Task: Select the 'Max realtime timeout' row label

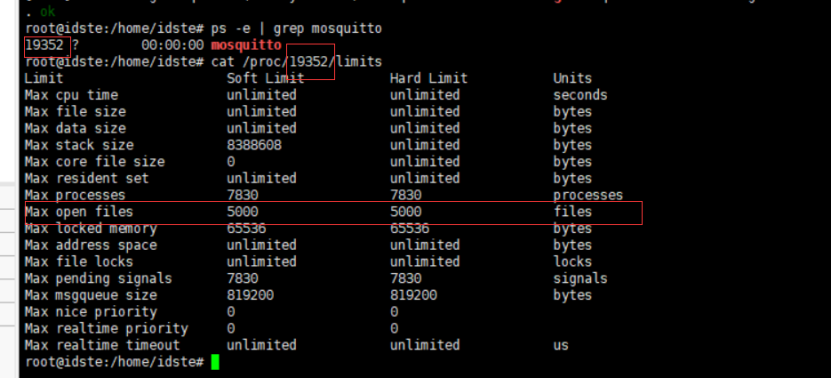Action: click(102, 345)
